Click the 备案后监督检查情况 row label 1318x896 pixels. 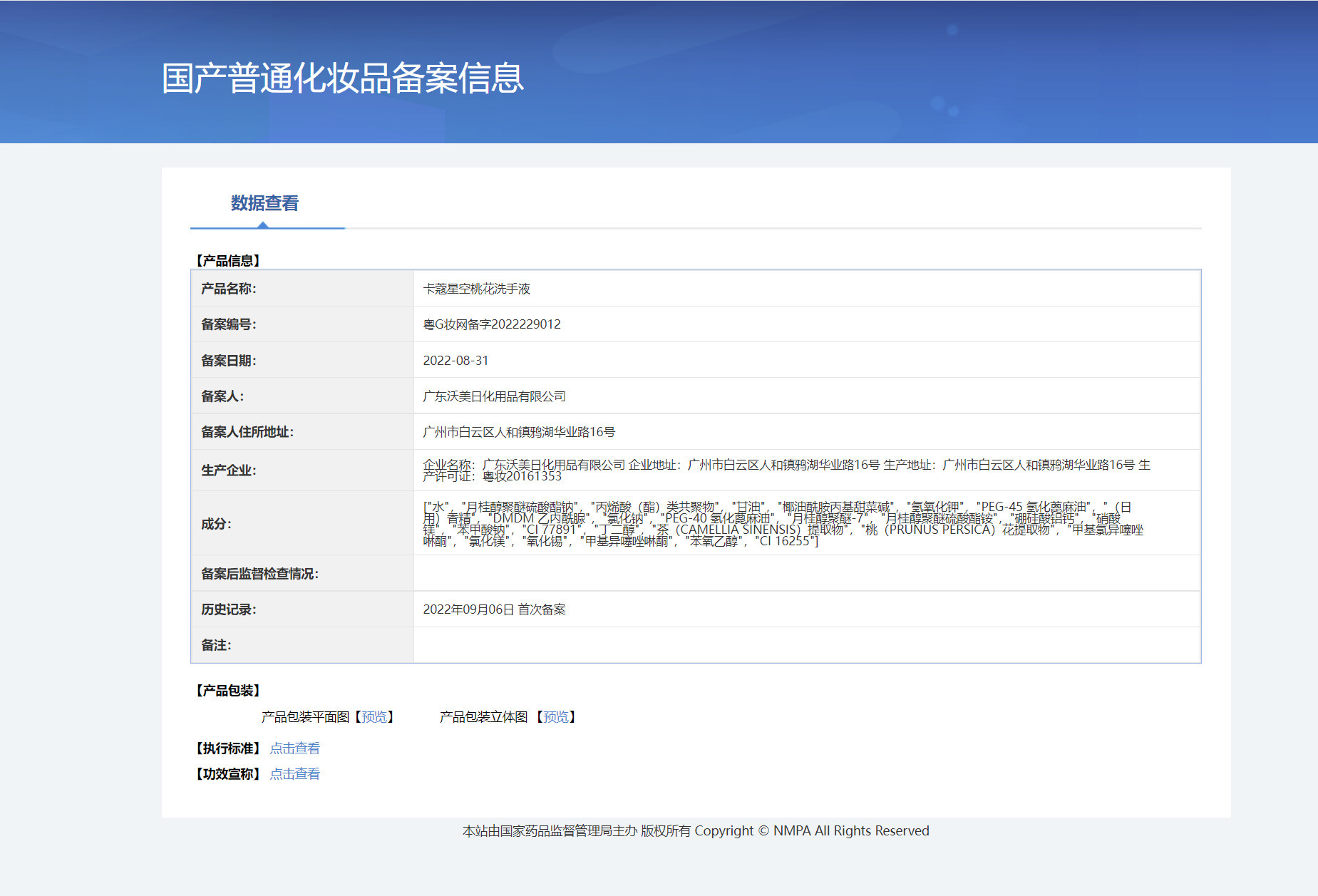(x=259, y=574)
